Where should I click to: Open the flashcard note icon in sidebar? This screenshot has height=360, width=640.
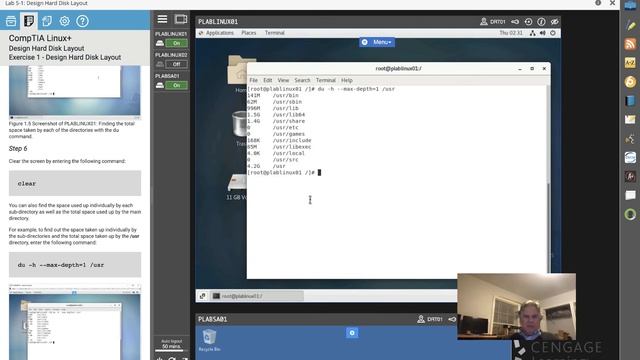pyautogui.click(x=630, y=120)
